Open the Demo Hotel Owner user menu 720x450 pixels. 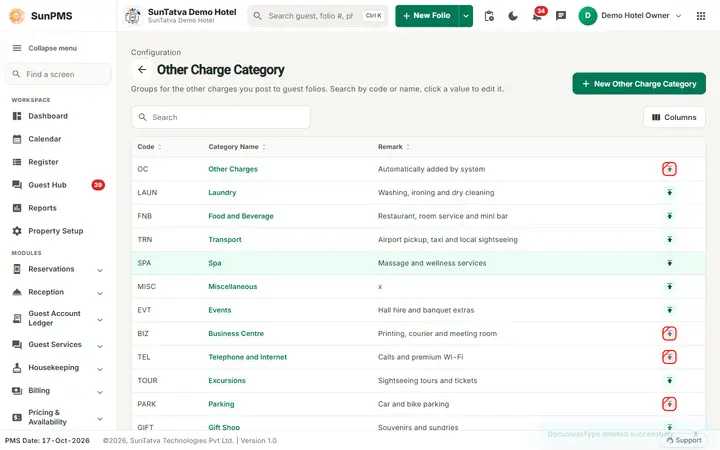click(x=630, y=16)
